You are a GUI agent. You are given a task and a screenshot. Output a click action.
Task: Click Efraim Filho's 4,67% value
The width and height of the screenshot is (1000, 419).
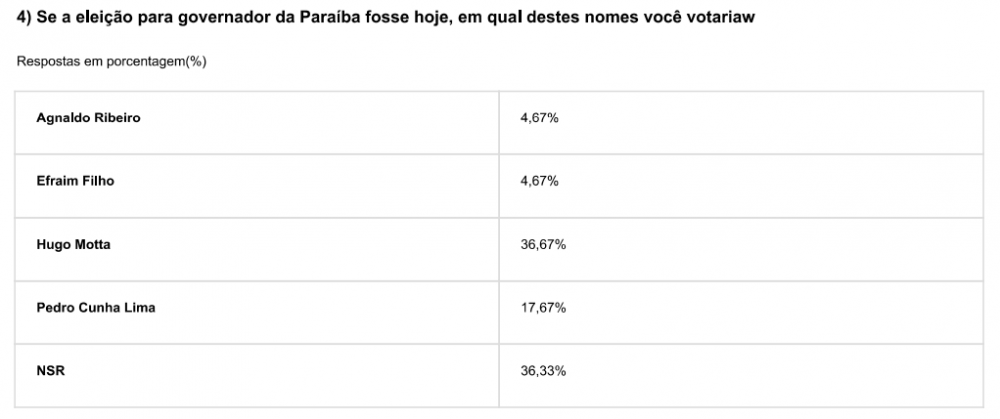(540, 181)
